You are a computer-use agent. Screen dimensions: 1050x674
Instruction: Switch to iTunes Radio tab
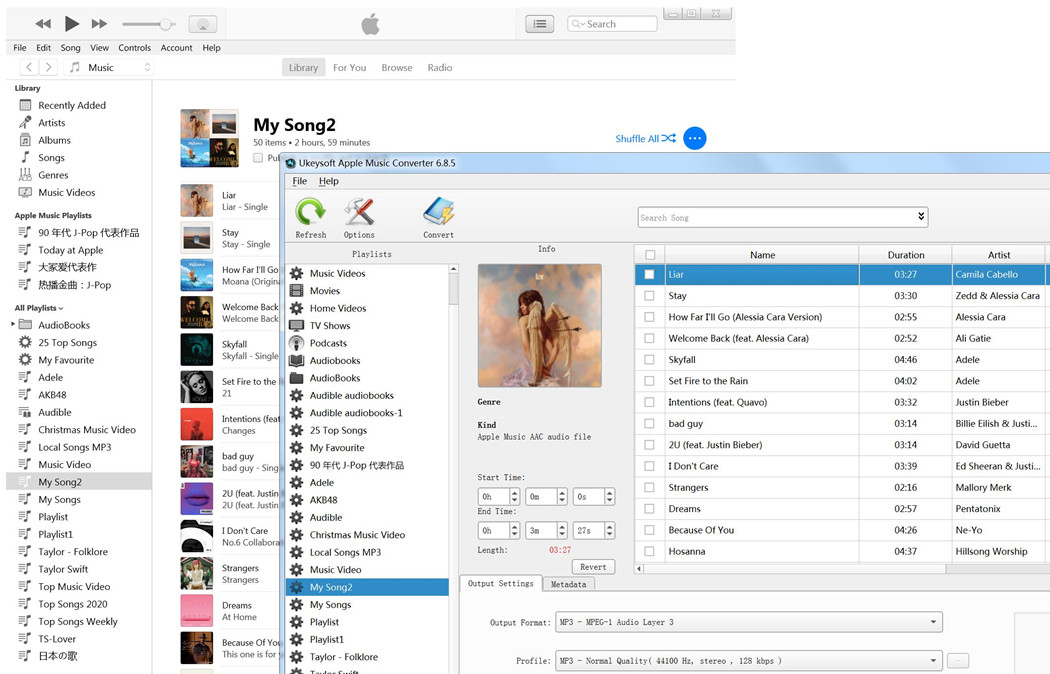click(439, 68)
